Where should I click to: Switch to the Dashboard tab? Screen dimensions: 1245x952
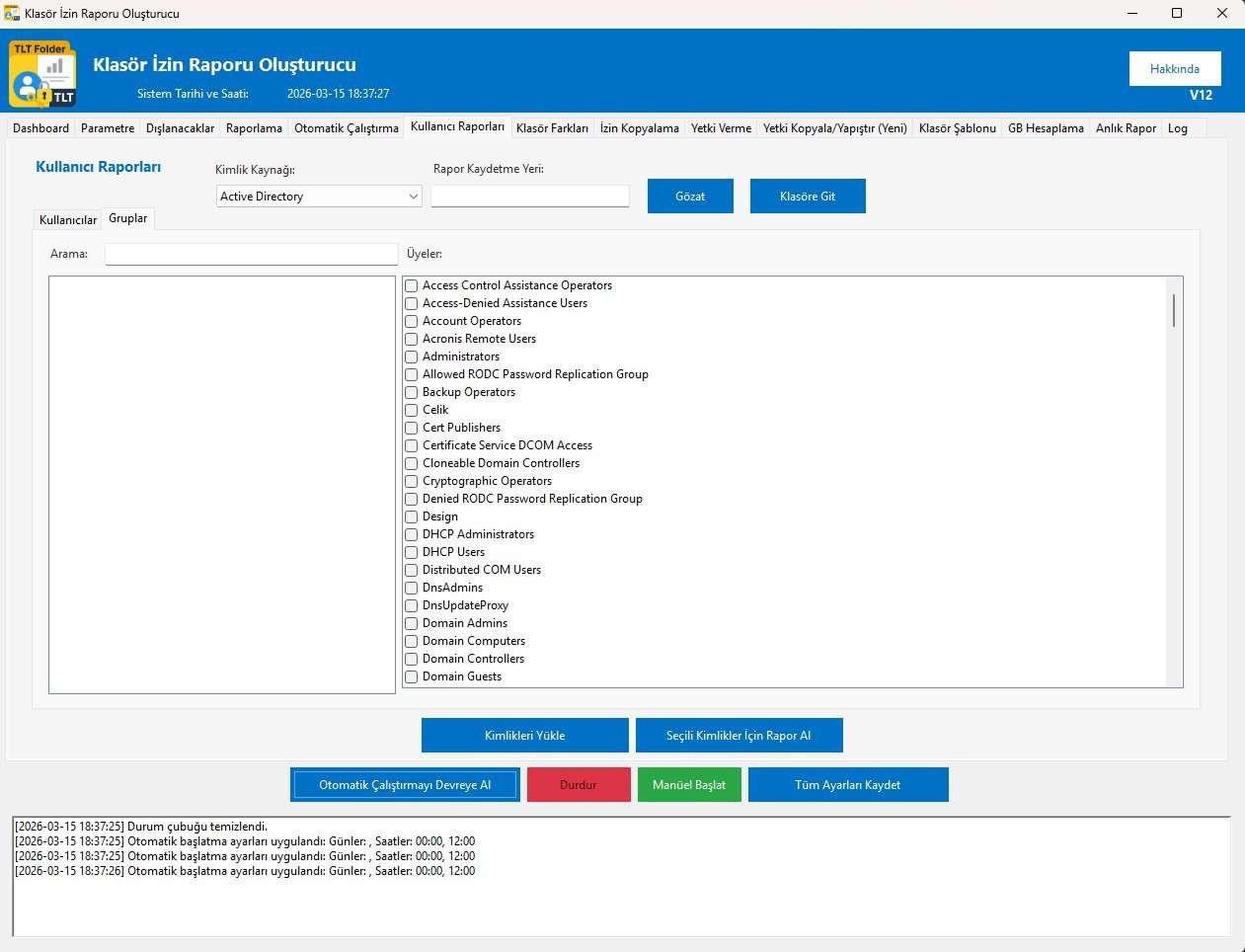coord(40,128)
